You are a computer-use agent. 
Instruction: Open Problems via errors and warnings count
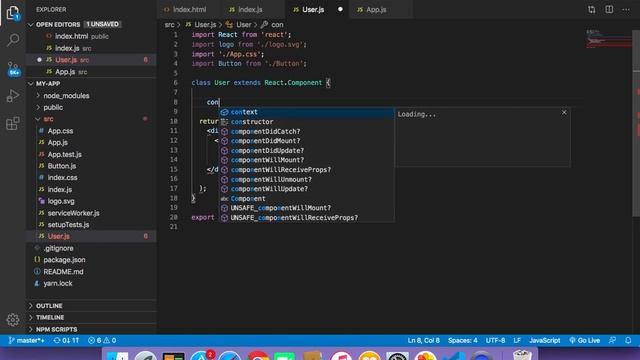[102, 340]
